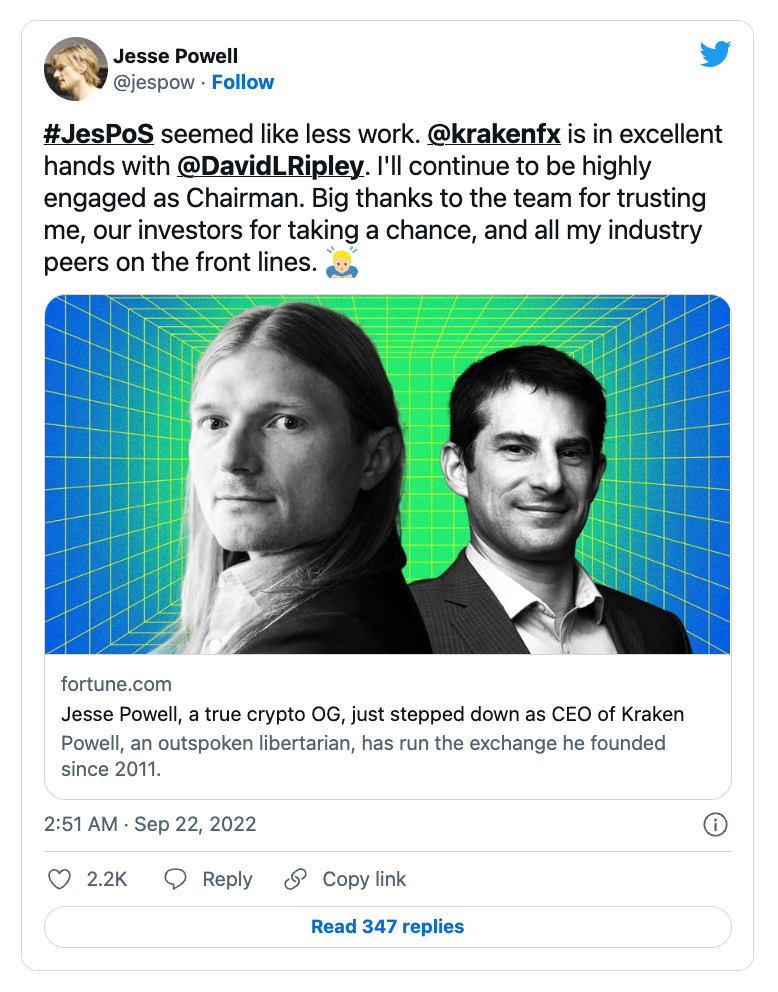Click the Copy link label
The width and height of the screenshot is (778, 992).
click(364, 879)
